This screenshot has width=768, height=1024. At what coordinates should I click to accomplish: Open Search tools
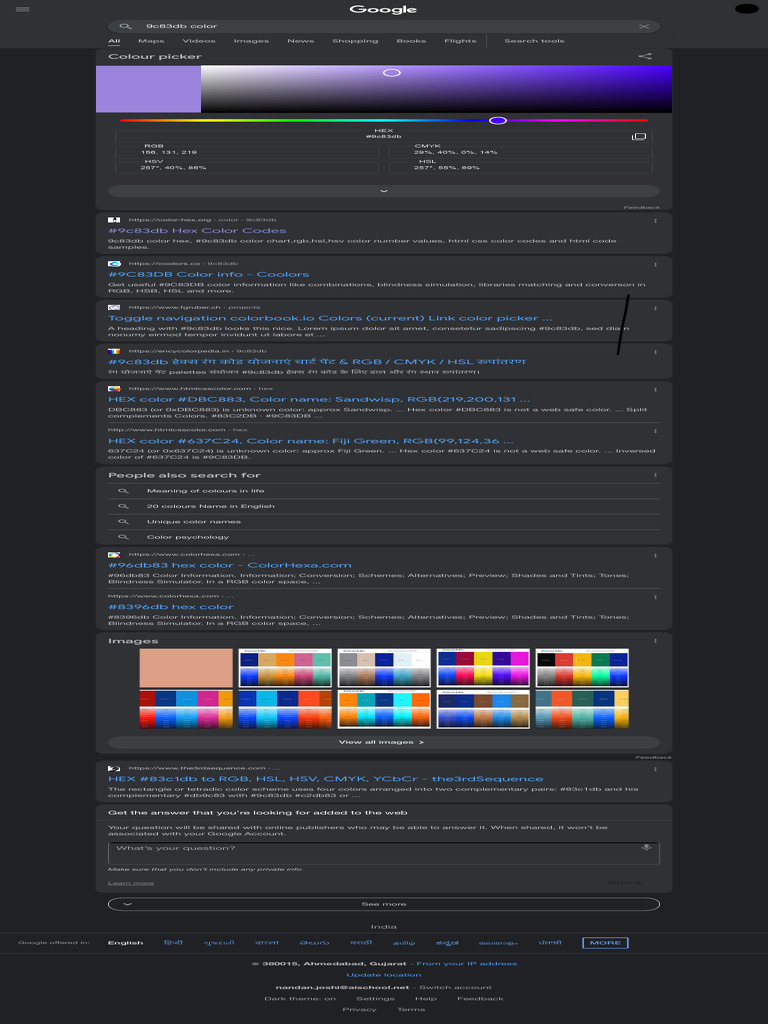point(534,41)
